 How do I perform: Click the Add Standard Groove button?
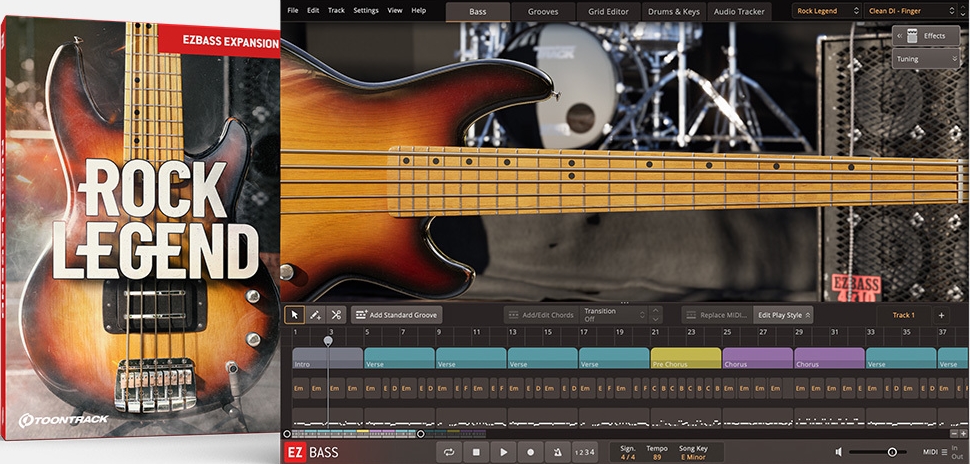pyautogui.click(x=397, y=315)
